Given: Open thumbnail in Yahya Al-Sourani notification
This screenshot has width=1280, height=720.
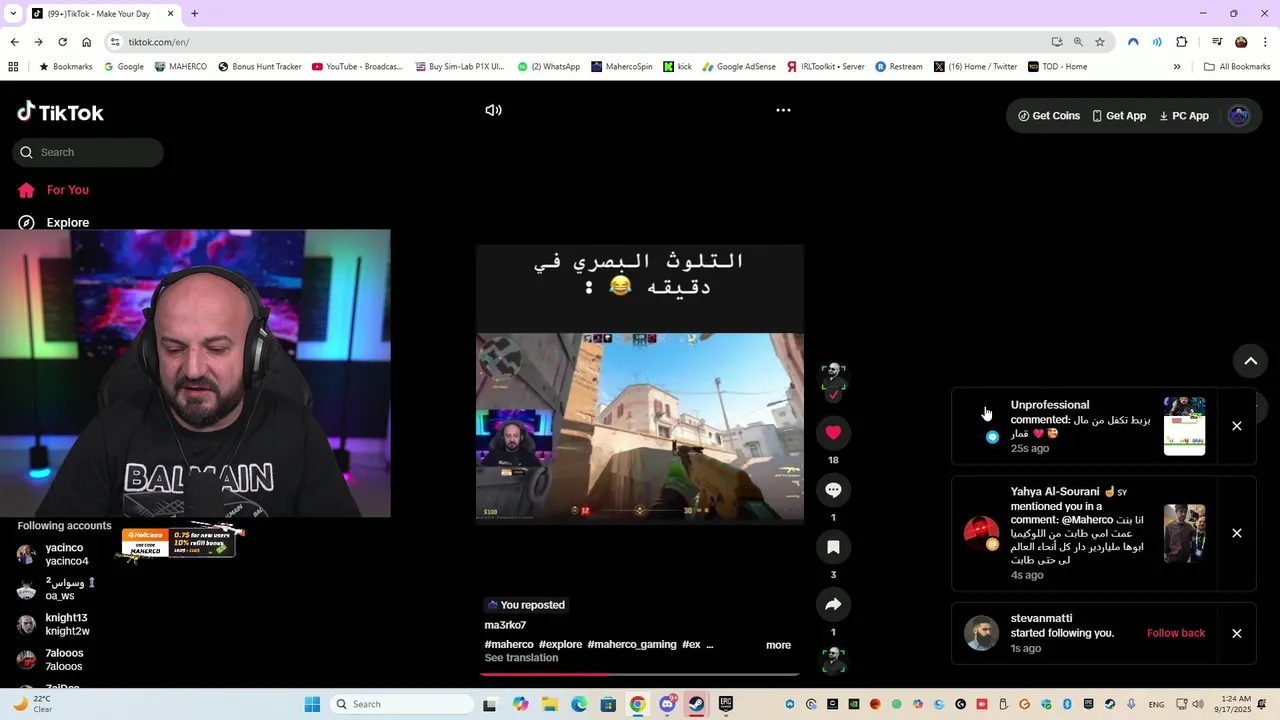Looking at the screenshot, I should [x=1184, y=533].
